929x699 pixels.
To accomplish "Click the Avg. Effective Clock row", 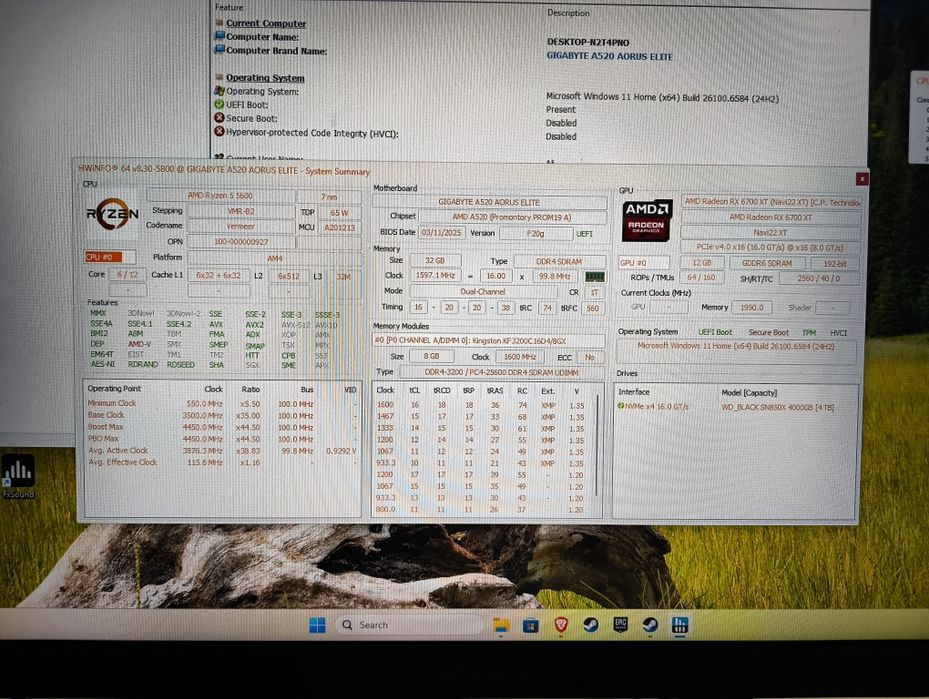I will tap(222, 462).
